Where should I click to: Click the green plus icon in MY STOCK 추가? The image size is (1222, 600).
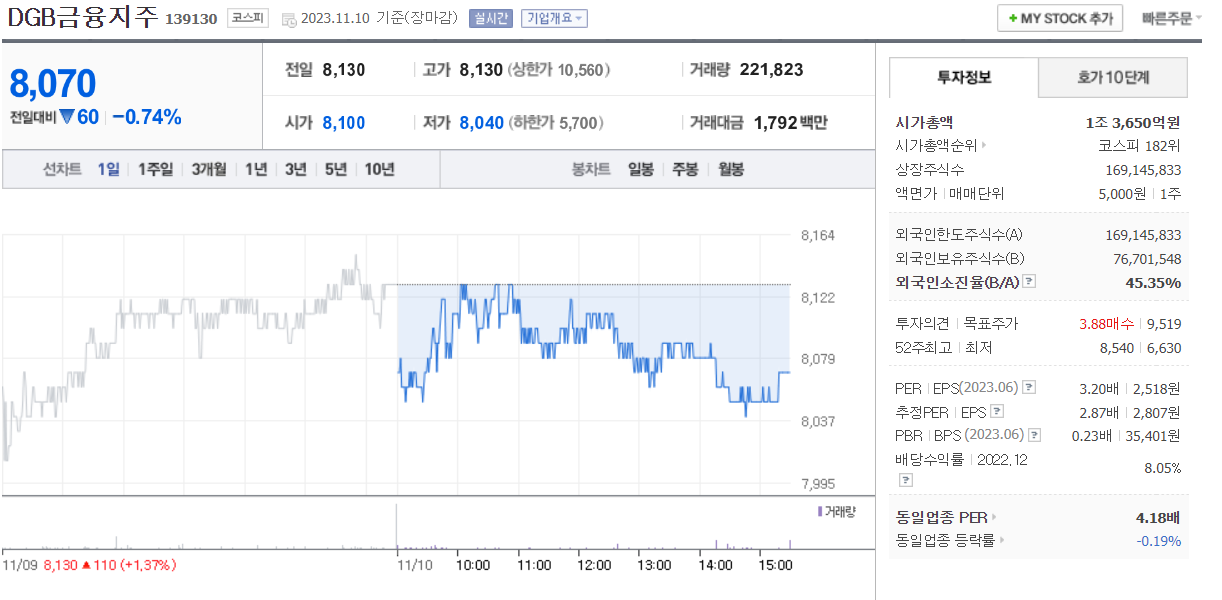click(1013, 19)
